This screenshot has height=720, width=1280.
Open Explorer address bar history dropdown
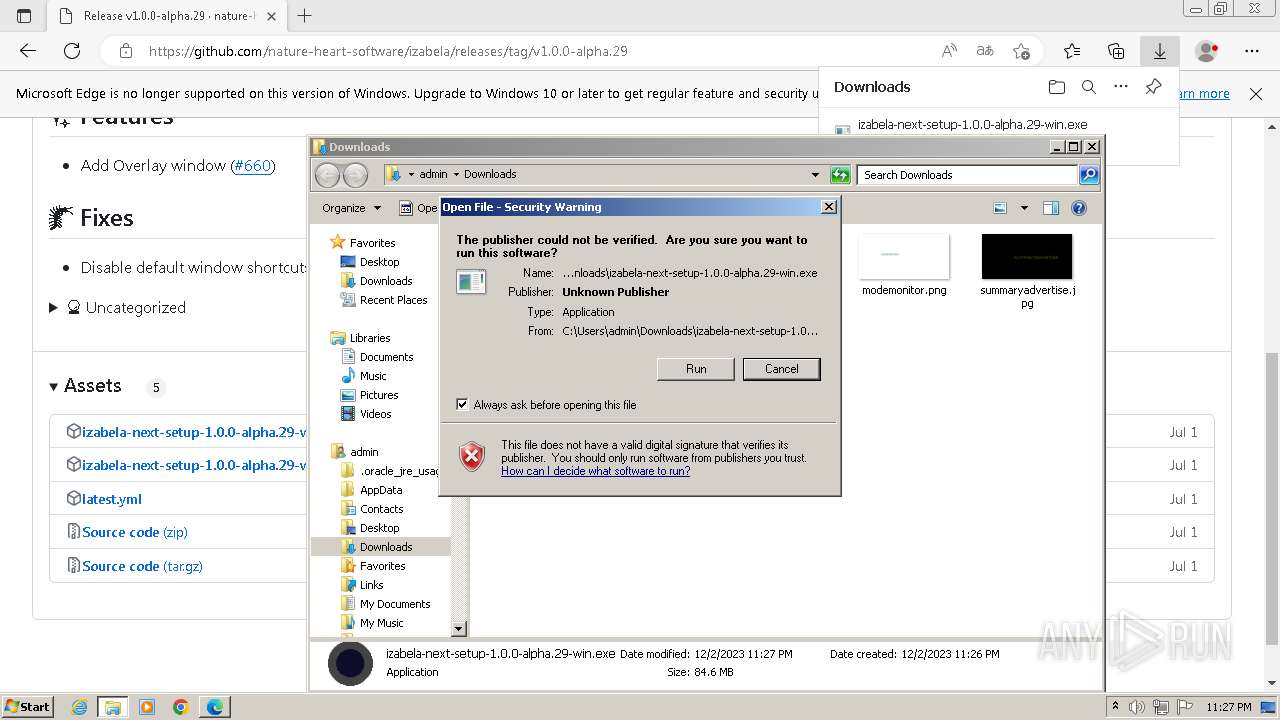click(815, 175)
